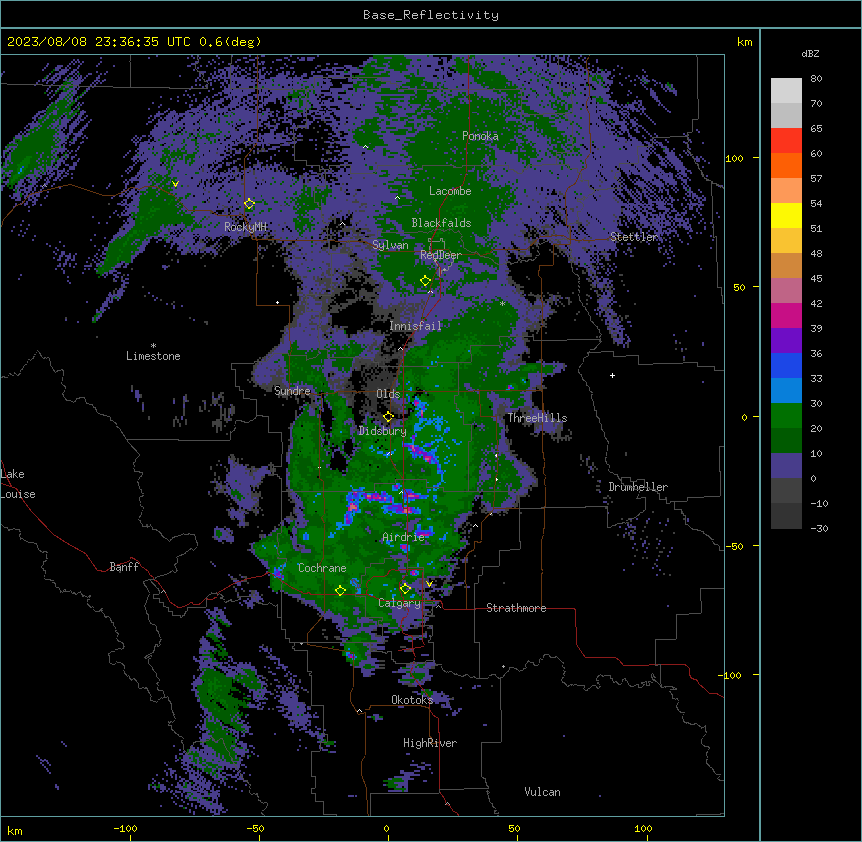Click the km unit label at bottom left
862x842 pixels.
15,830
